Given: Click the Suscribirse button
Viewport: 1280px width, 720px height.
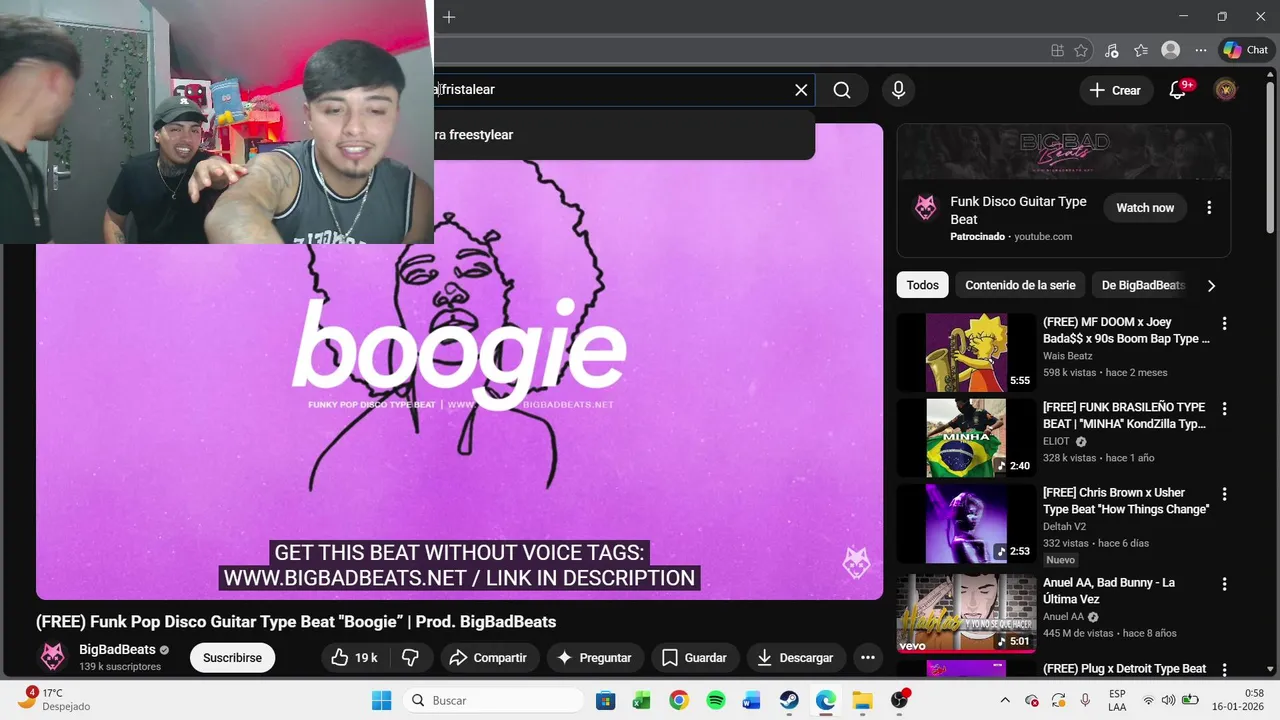Looking at the screenshot, I should pyautogui.click(x=232, y=657).
